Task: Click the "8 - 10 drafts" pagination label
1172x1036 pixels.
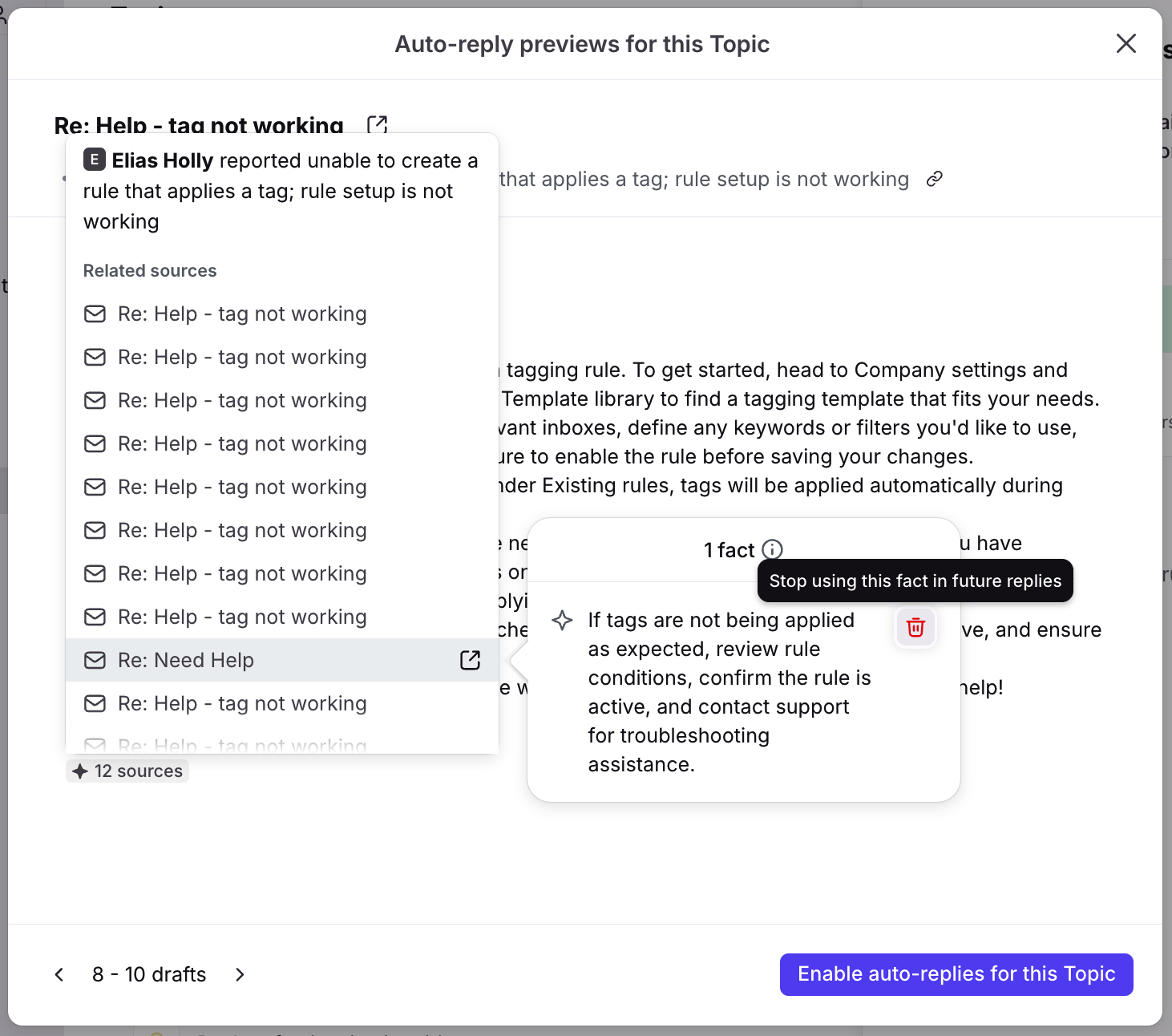Action: (149, 974)
